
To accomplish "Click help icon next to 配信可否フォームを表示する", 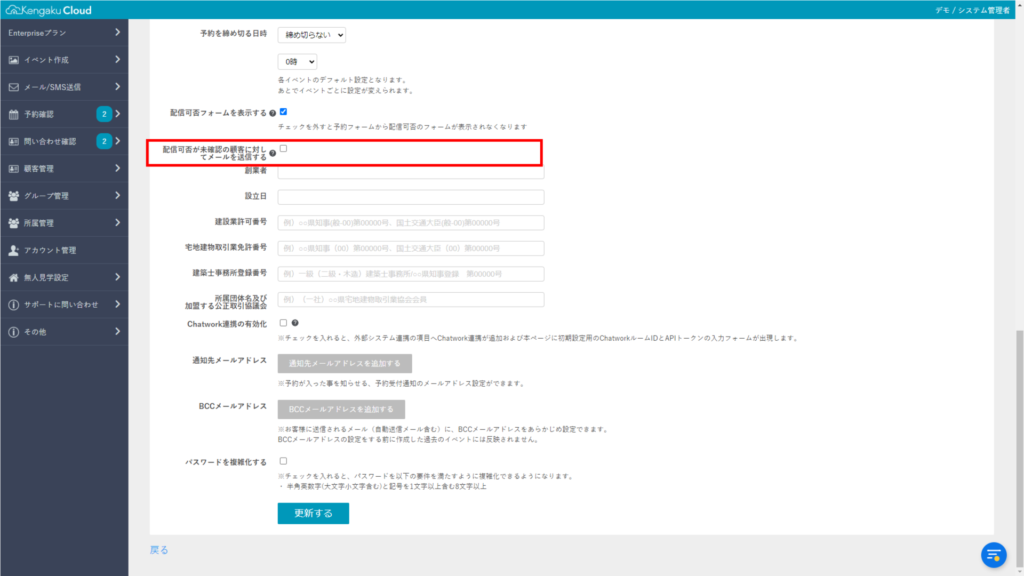I will pyautogui.click(x=272, y=114).
